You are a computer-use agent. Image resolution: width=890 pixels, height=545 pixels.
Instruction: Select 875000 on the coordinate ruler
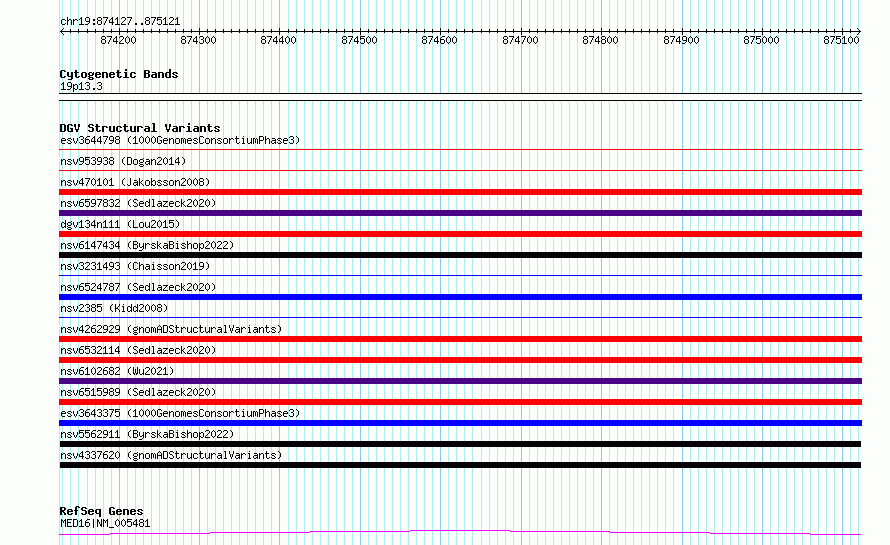coord(761,40)
